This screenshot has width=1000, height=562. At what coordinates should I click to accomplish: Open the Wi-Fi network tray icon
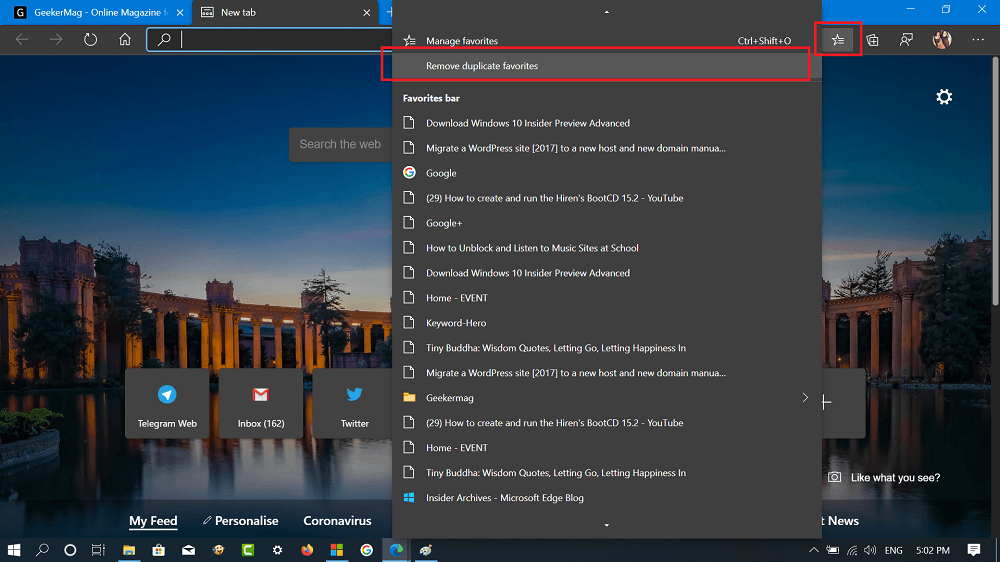(852, 550)
